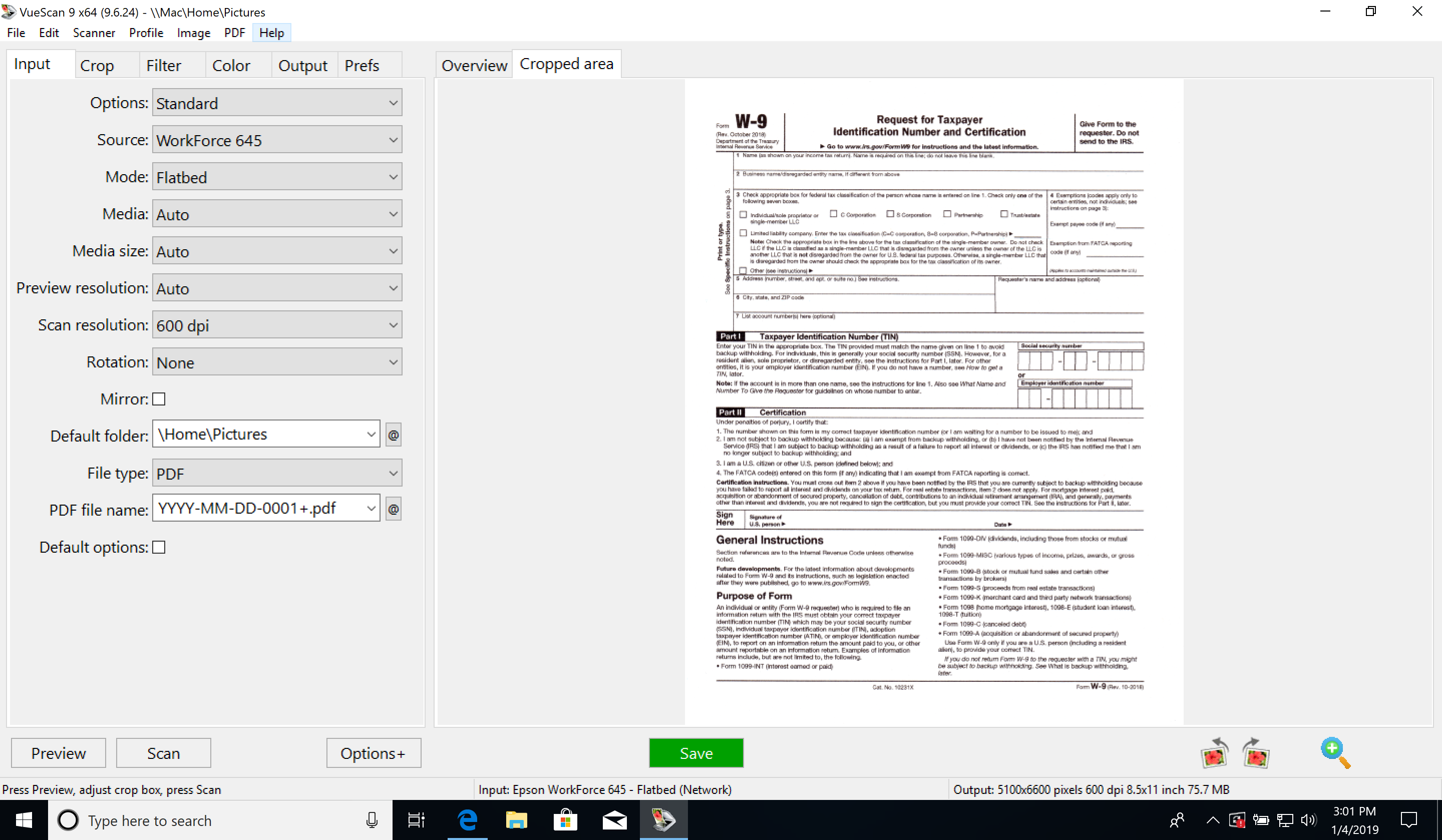Click the zoom magnifier icon

[1335, 752]
